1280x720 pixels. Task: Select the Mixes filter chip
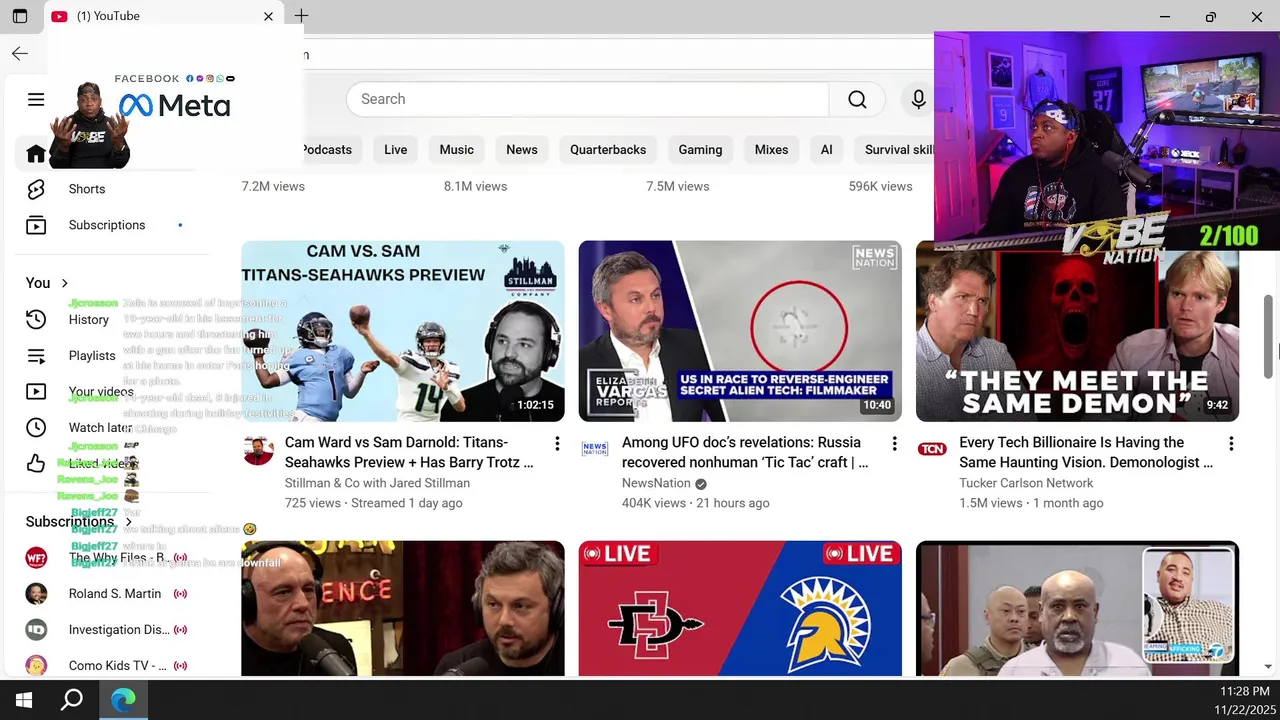771,150
